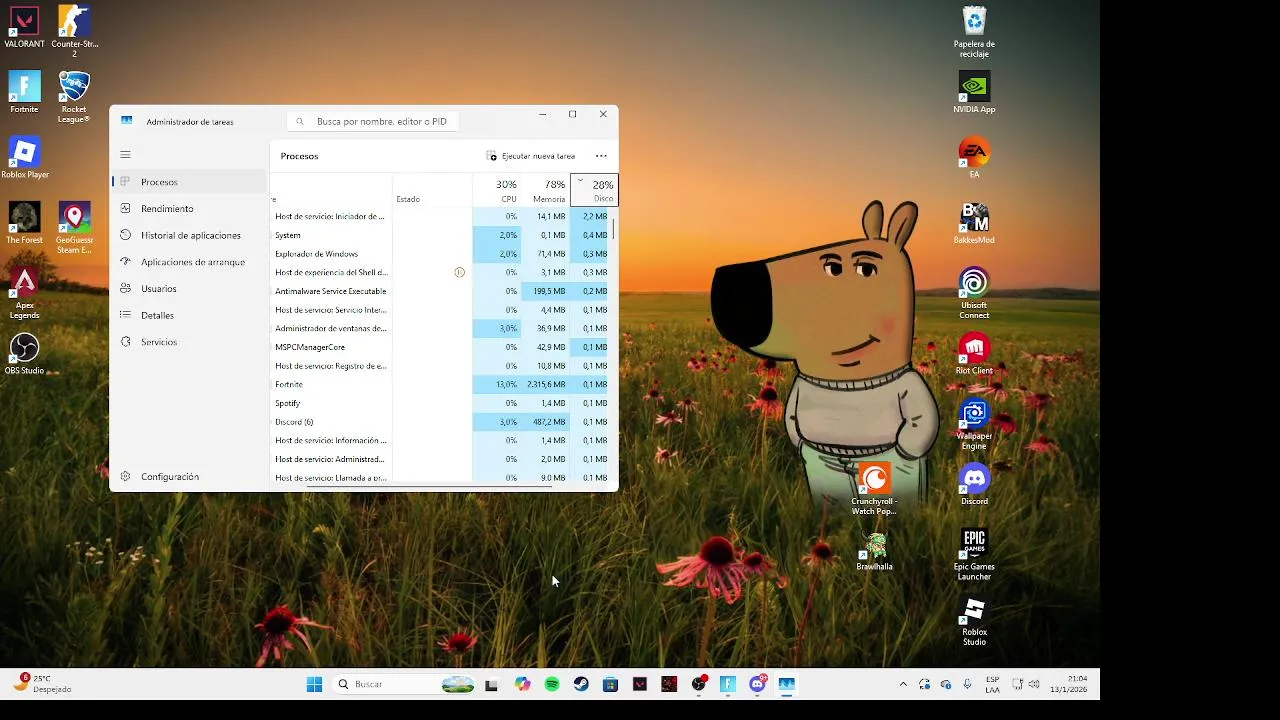1280x720 pixels.
Task: Click ESP LAA keyboard language indicator
Action: 992,684
